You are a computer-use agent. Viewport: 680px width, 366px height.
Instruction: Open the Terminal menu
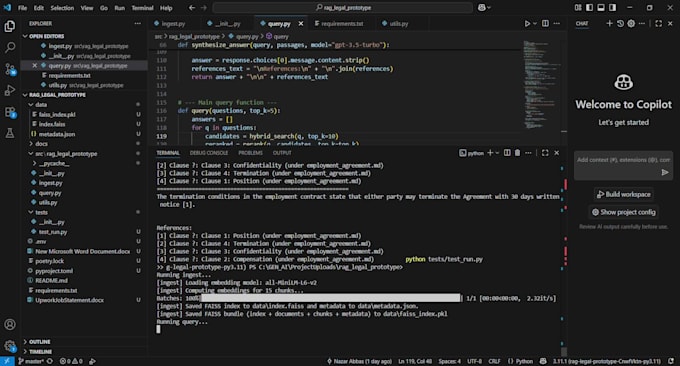(142, 8)
